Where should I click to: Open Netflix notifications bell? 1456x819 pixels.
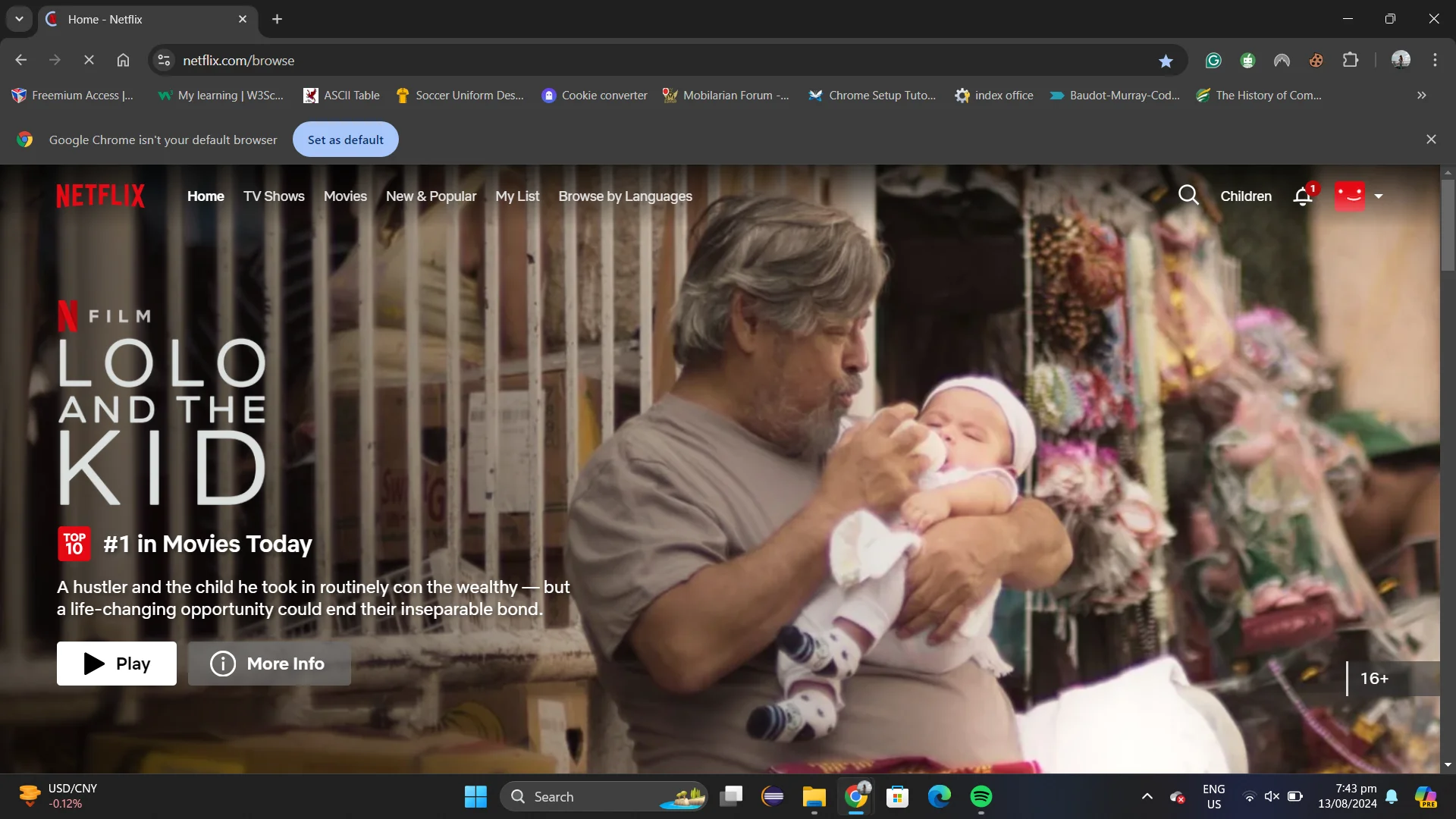[x=1303, y=196]
